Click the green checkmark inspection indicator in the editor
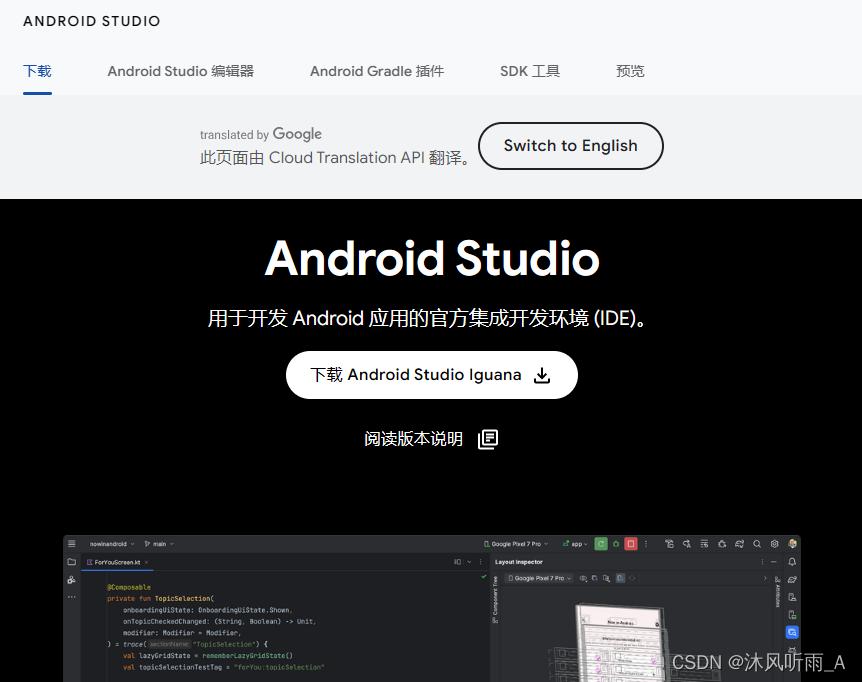Viewport: 862px width, 682px height. (484, 576)
